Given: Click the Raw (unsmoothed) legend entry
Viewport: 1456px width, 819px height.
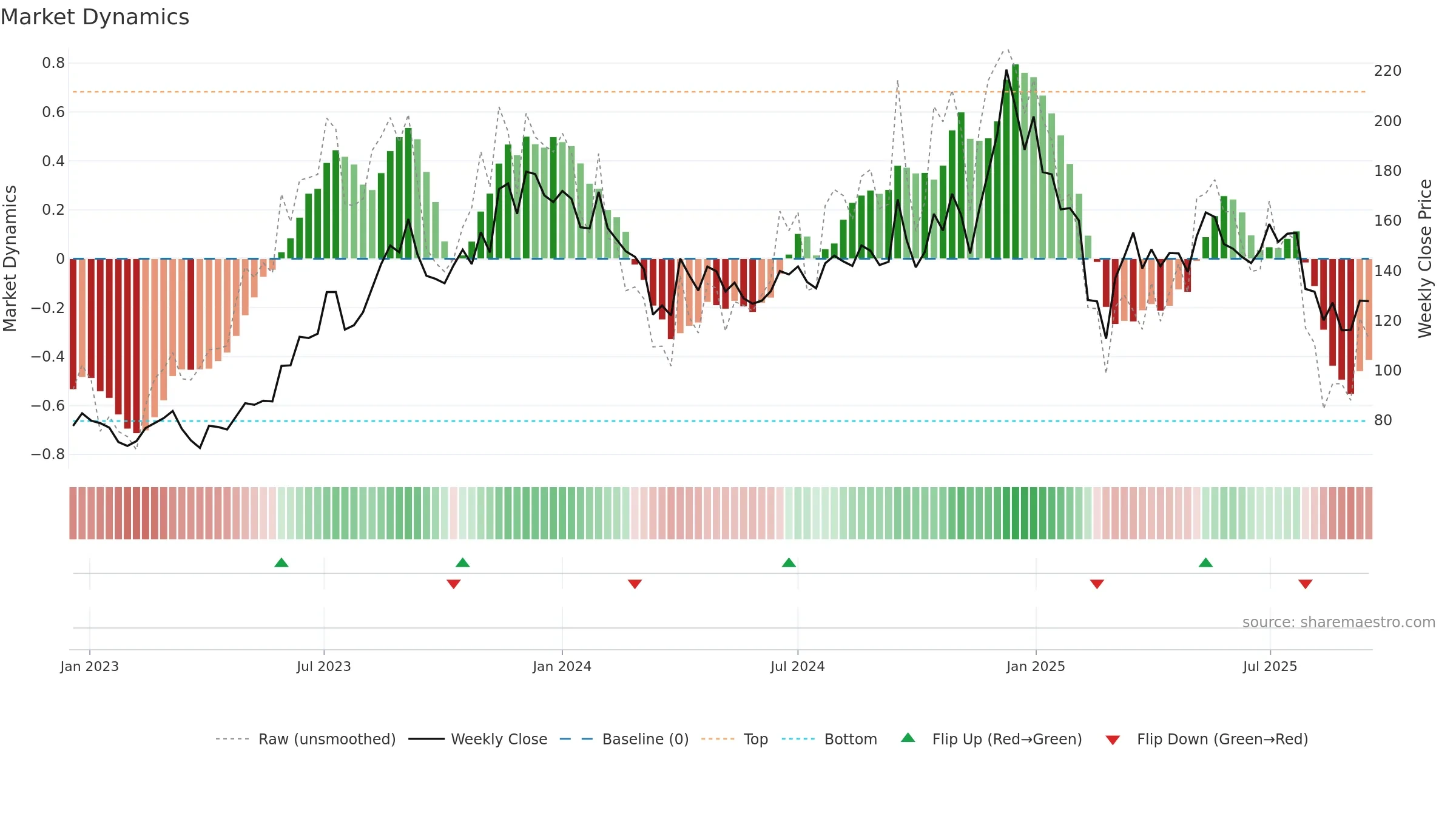Looking at the screenshot, I should [x=306, y=739].
